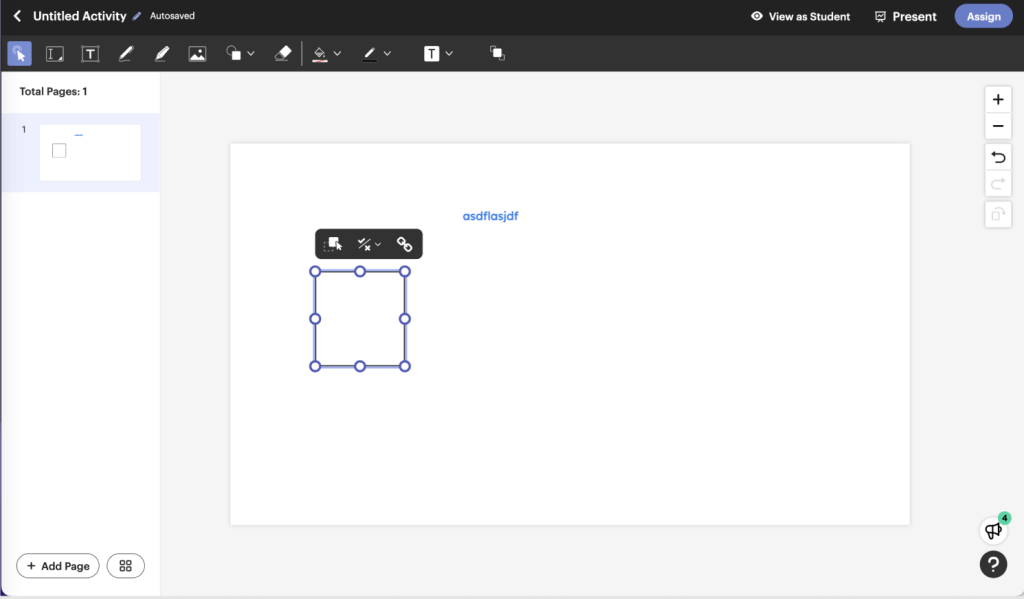Expand the fill color dropdown
1024x599 pixels.
pos(327,54)
